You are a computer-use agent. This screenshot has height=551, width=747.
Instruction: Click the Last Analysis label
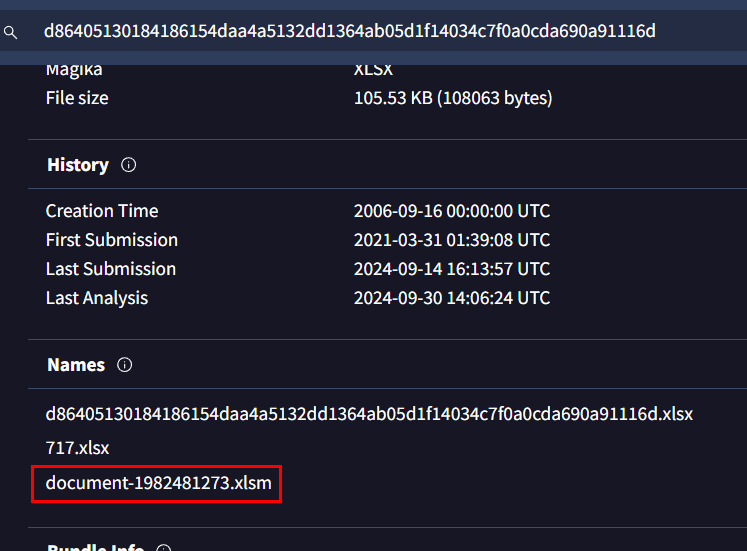pyautogui.click(x=97, y=298)
